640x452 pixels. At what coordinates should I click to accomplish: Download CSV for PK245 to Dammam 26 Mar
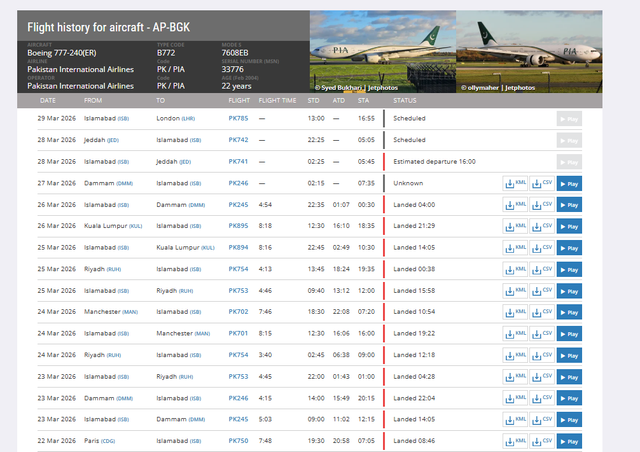[x=542, y=205]
